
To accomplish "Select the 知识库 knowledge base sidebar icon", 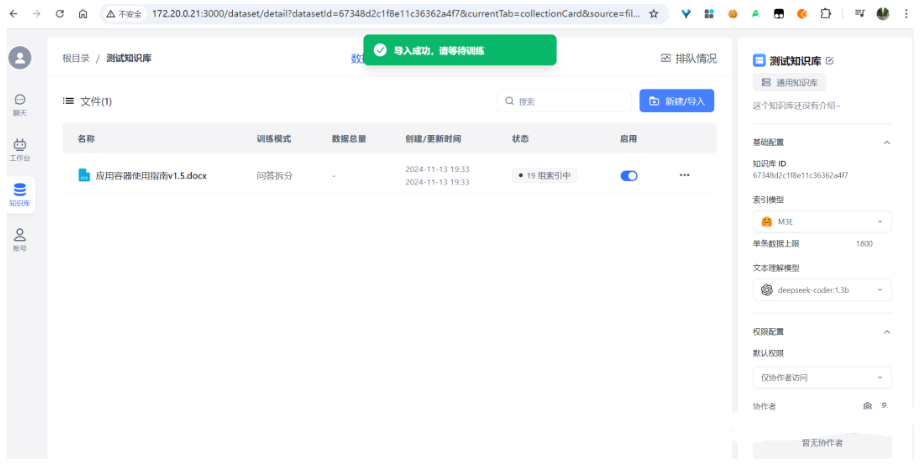I will click(20, 195).
